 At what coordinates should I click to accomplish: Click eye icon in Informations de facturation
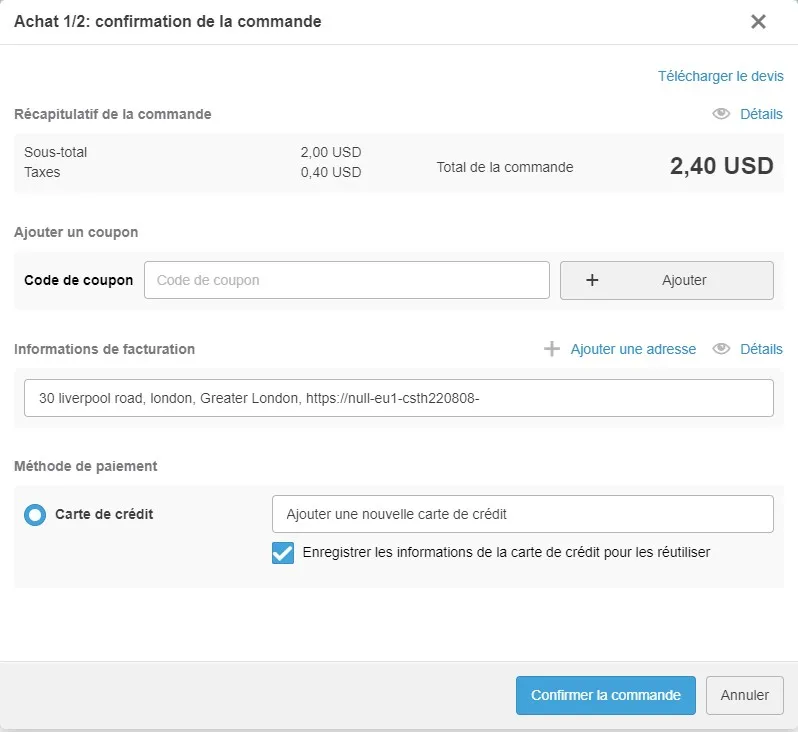tap(721, 349)
